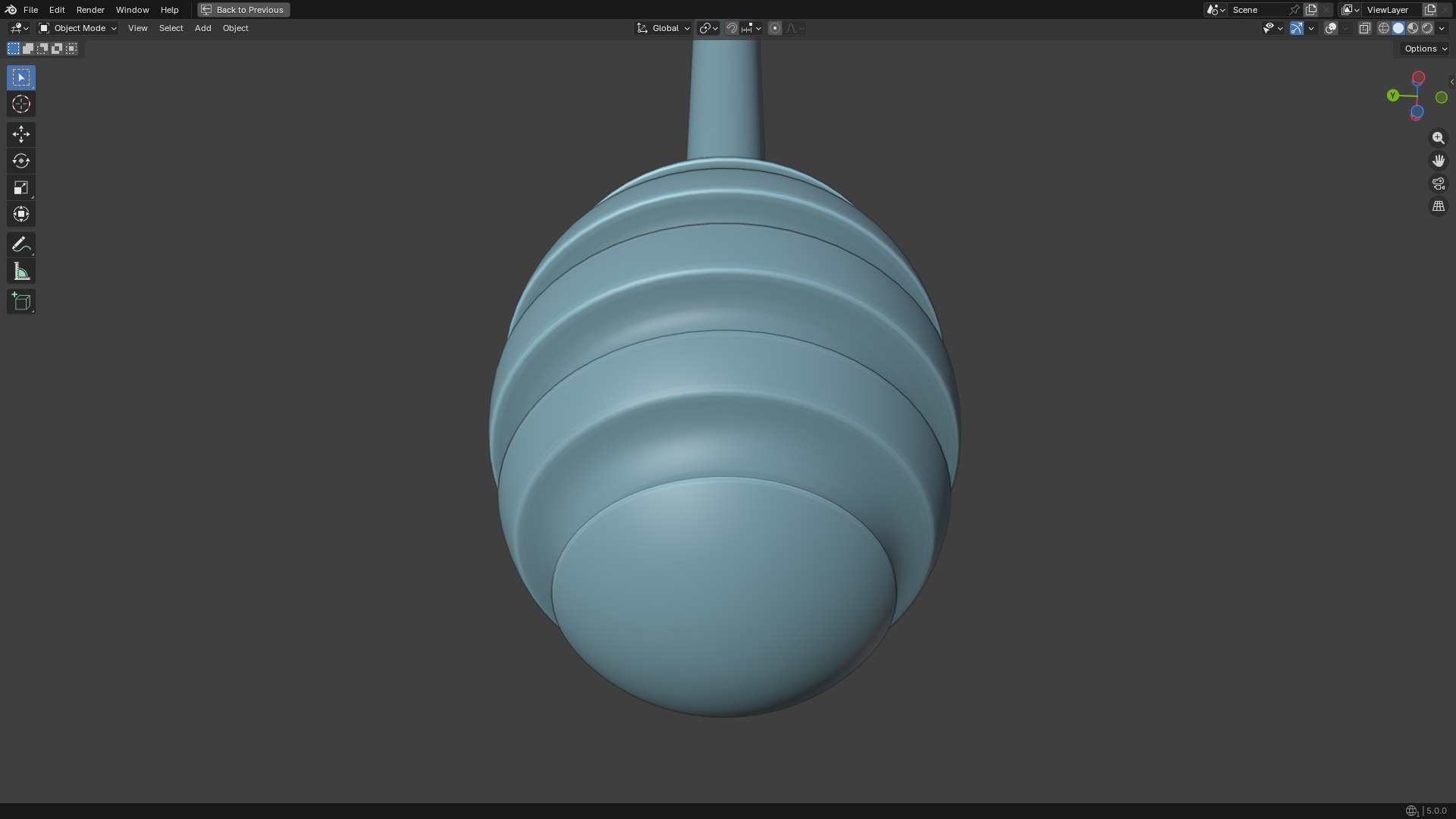Click the Zoom viewport magnifier icon

(x=1438, y=138)
